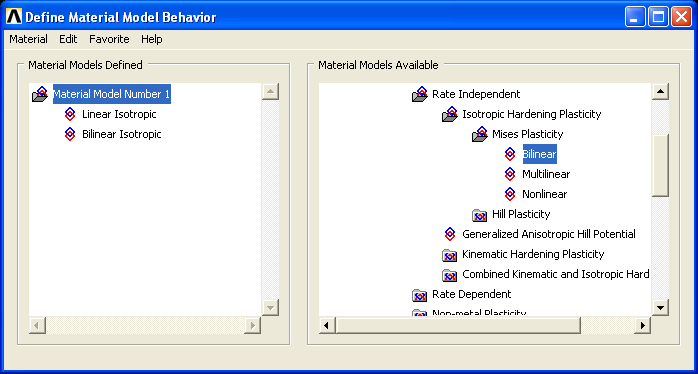Expand Kinematic Hardening Plasticity folder icon
The width and height of the screenshot is (698, 374).
pos(450,255)
